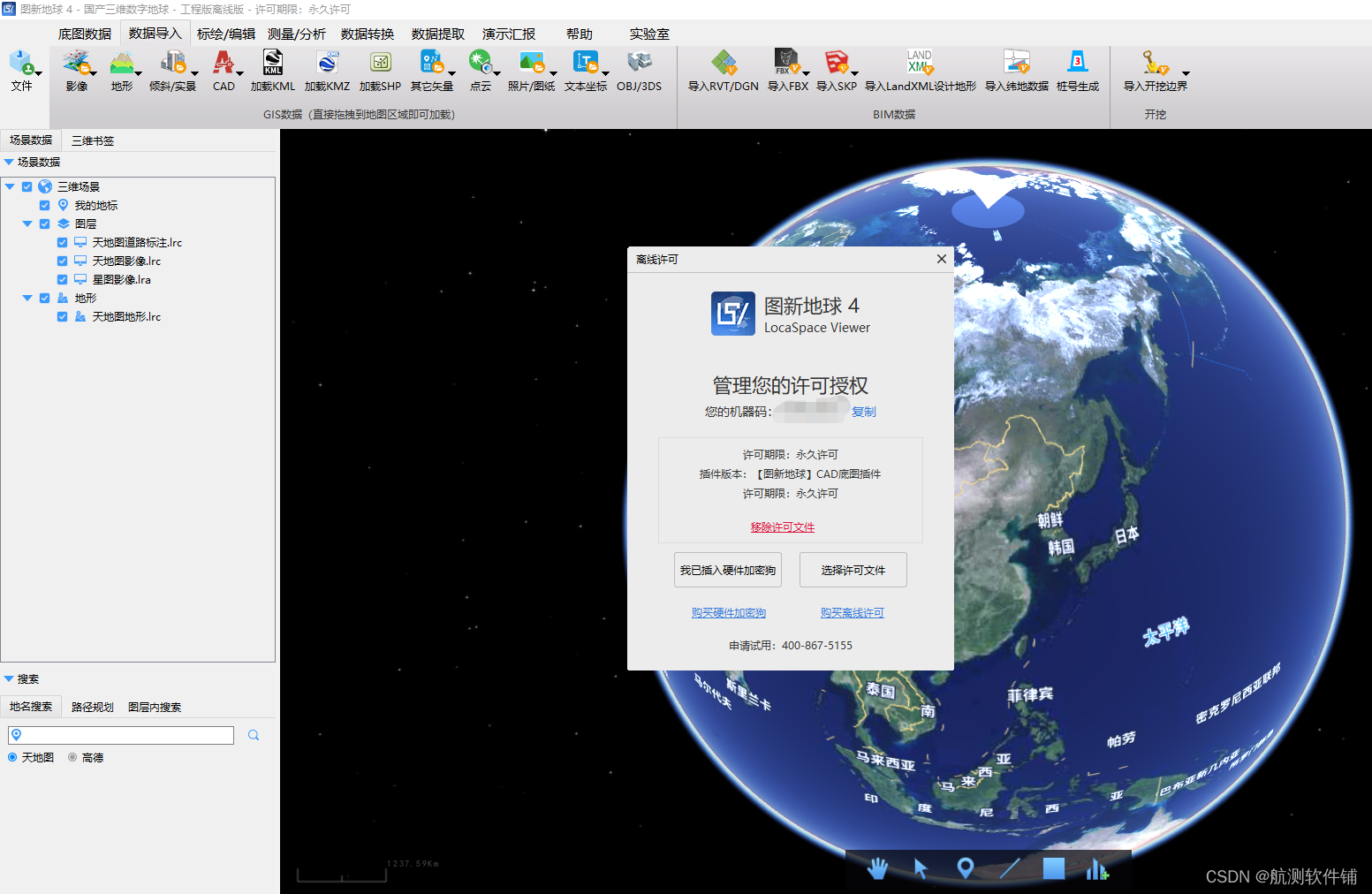1372x894 pixels.
Task: Toggle the 地形 group checkbox
Action: pos(44,298)
